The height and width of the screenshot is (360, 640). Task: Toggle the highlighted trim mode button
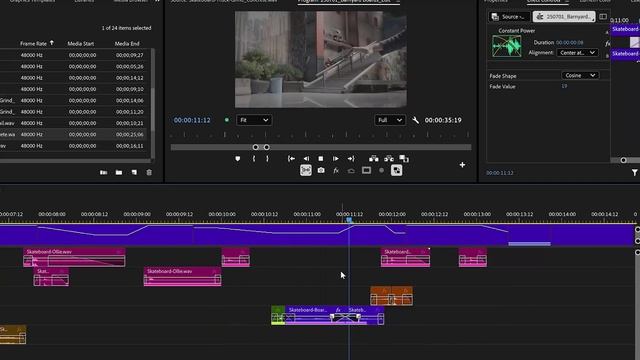[306, 170]
